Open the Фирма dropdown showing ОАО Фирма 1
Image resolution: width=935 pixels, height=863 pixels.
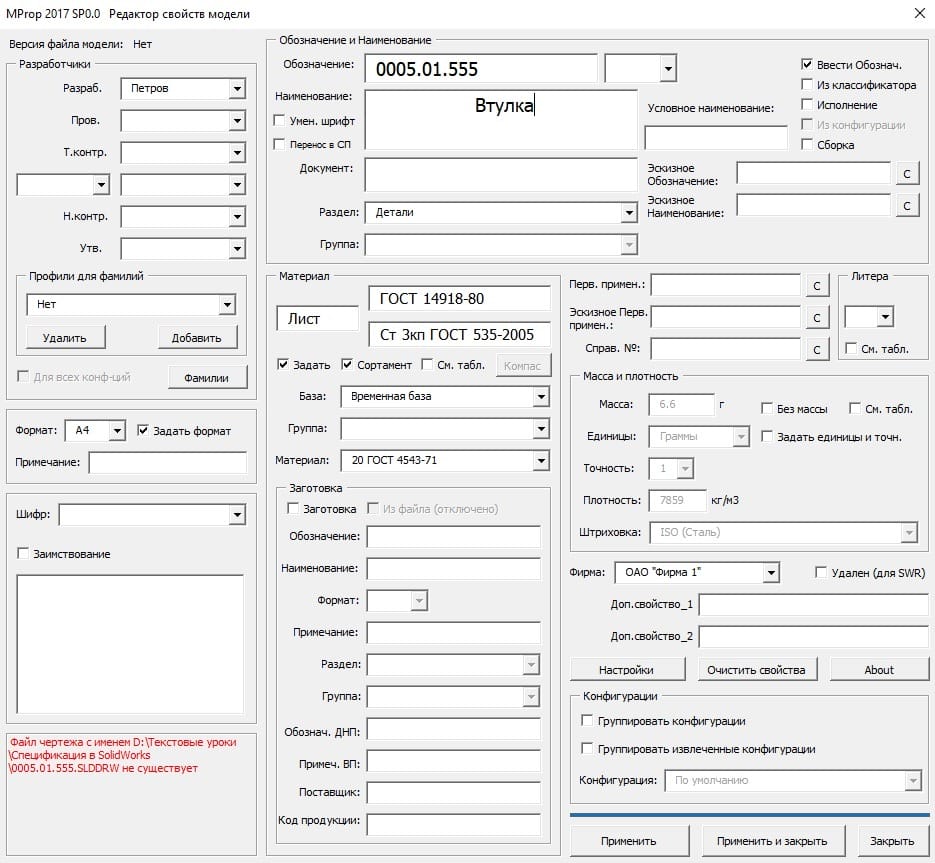pyautogui.click(x=771, y=573)
